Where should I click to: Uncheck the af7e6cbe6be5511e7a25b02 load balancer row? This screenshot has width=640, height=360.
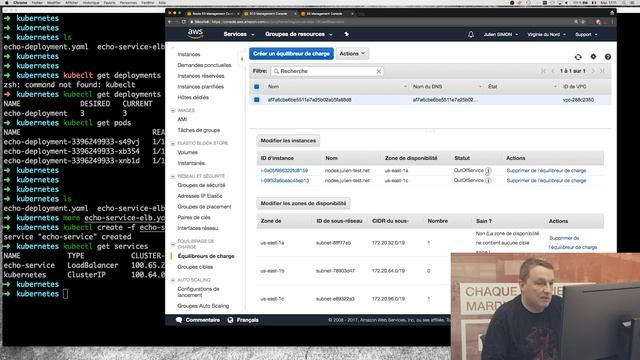coord(257,100)
